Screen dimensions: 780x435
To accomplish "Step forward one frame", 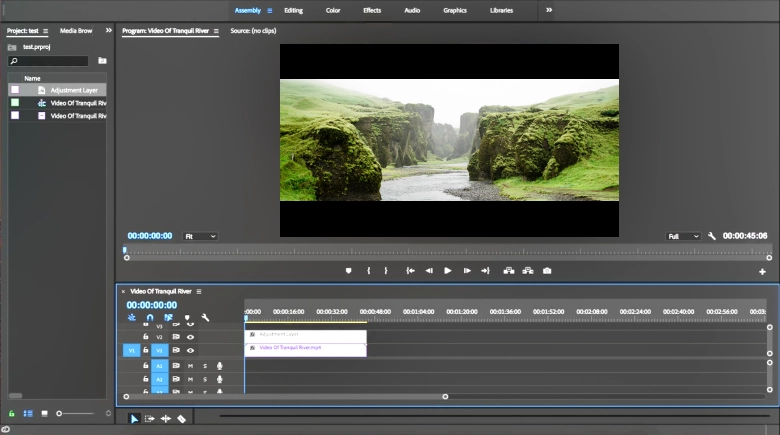I will pos(467,271).
